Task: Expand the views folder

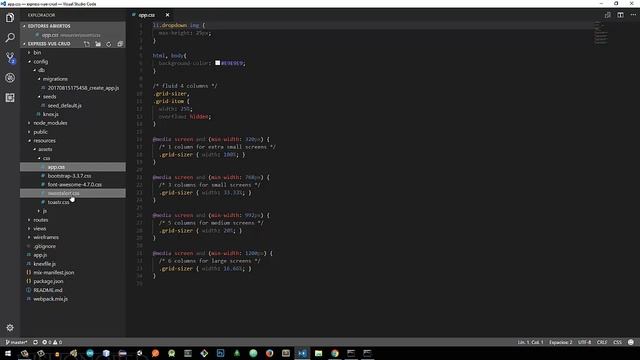Action: click(40, 229)
